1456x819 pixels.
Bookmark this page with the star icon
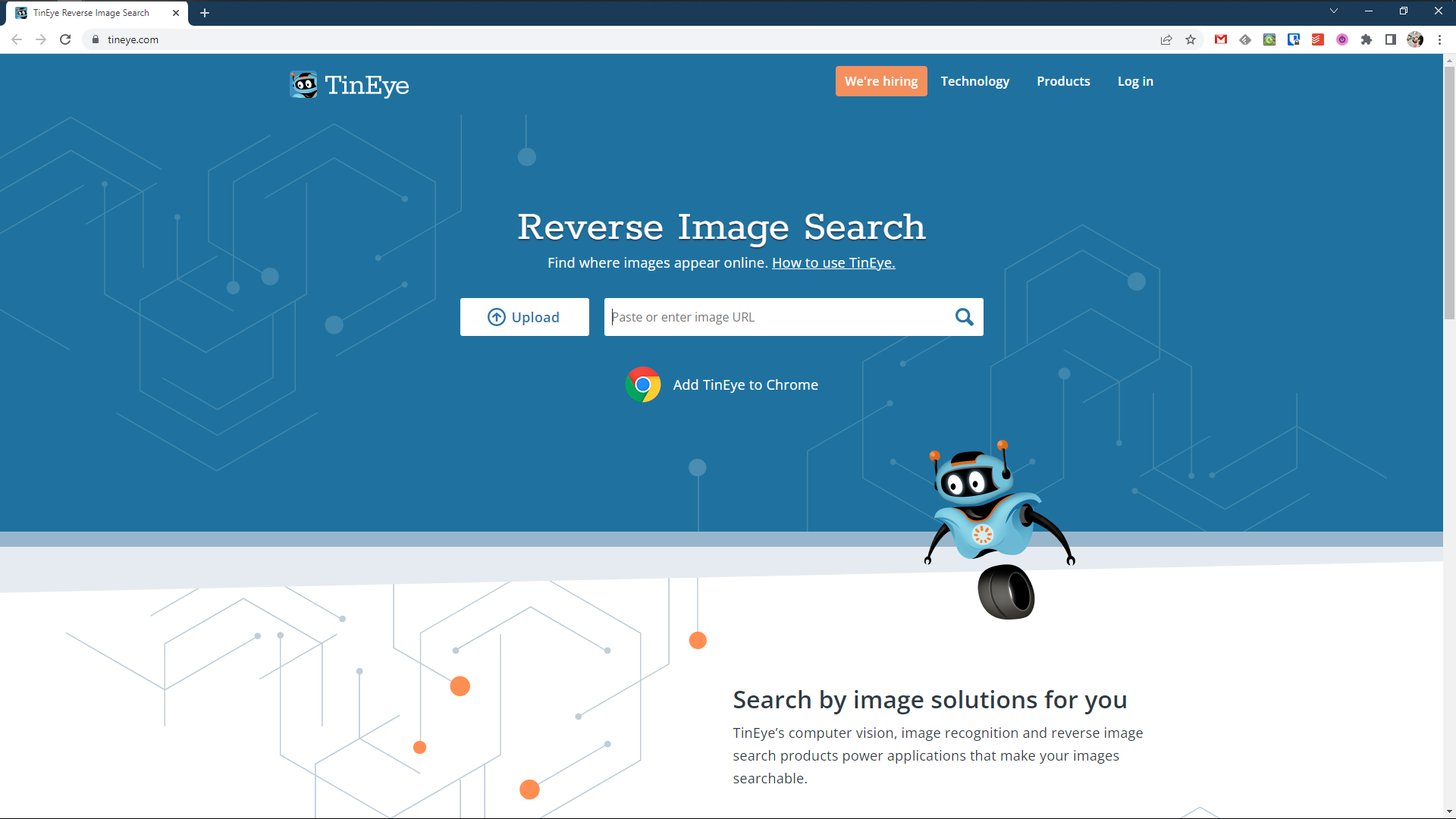(x=1191, y=39)
